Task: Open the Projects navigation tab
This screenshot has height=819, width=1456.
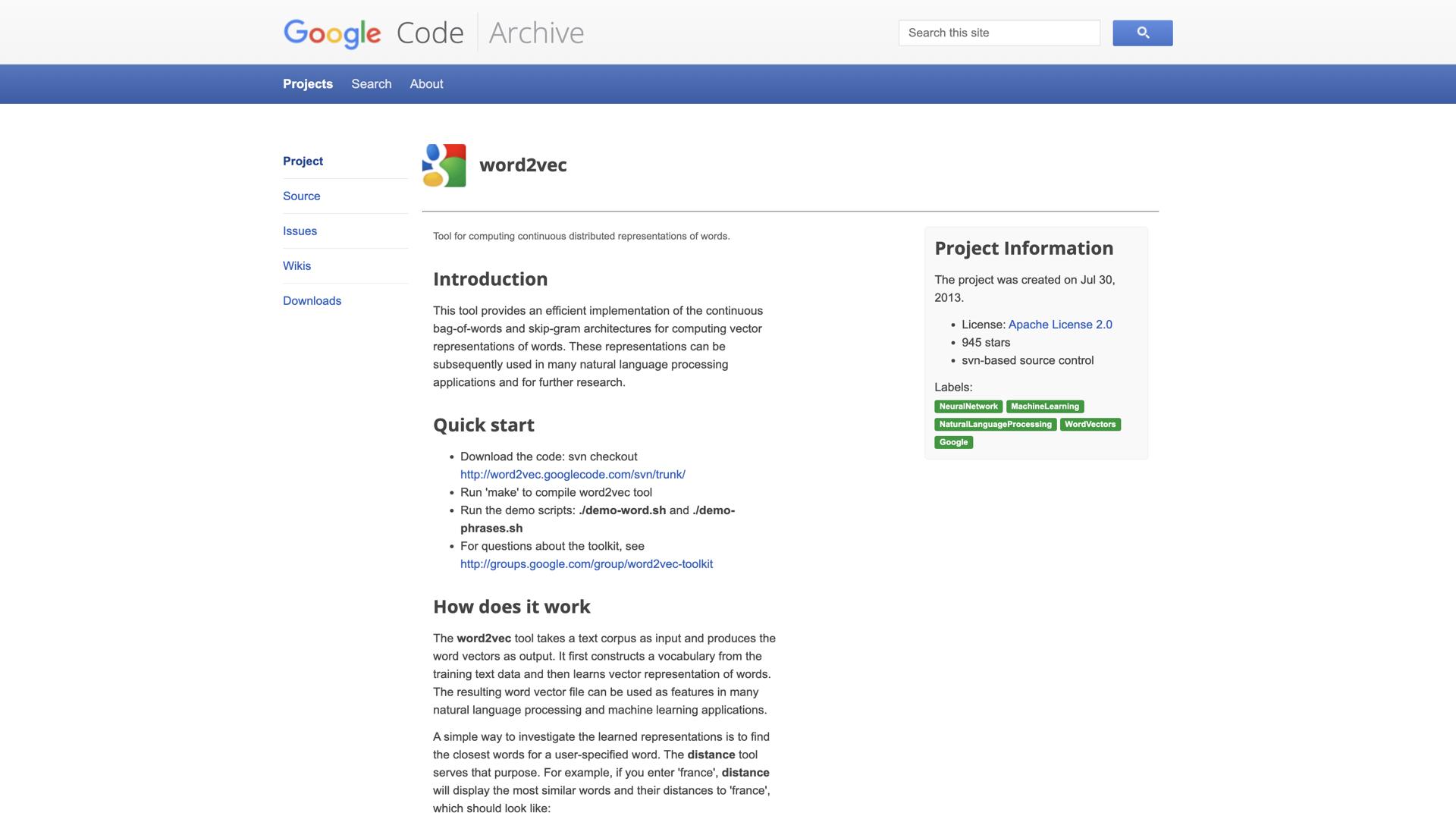Action: pos(308,84)
